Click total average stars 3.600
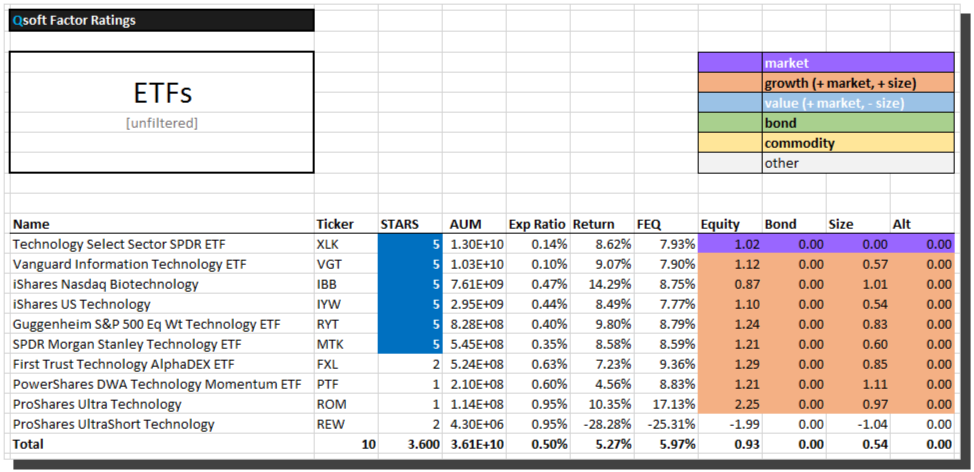974x472 pixels. 410,444
